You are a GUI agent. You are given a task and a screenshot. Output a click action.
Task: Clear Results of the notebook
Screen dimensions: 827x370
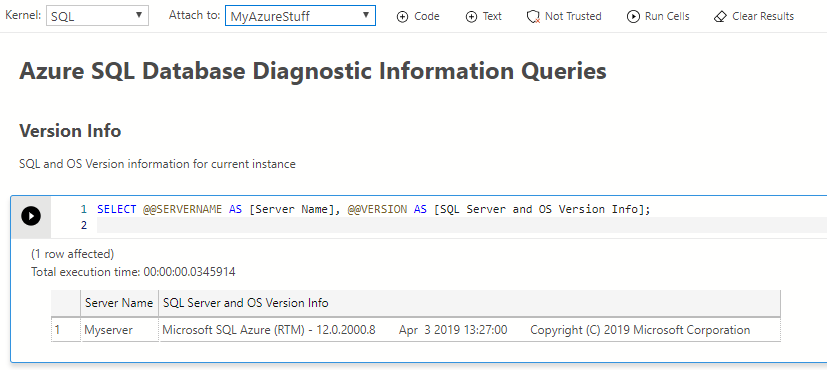(753, 16)
